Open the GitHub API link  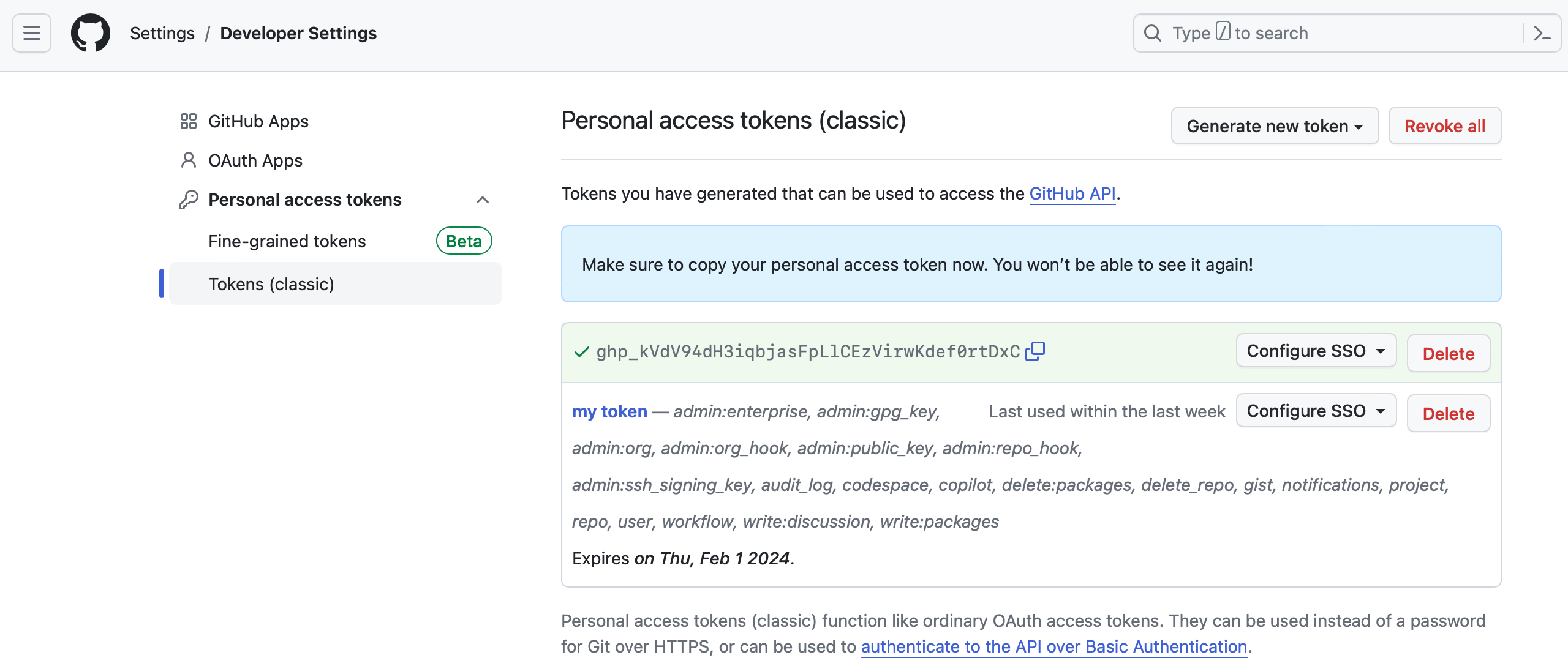point(1072,193)
